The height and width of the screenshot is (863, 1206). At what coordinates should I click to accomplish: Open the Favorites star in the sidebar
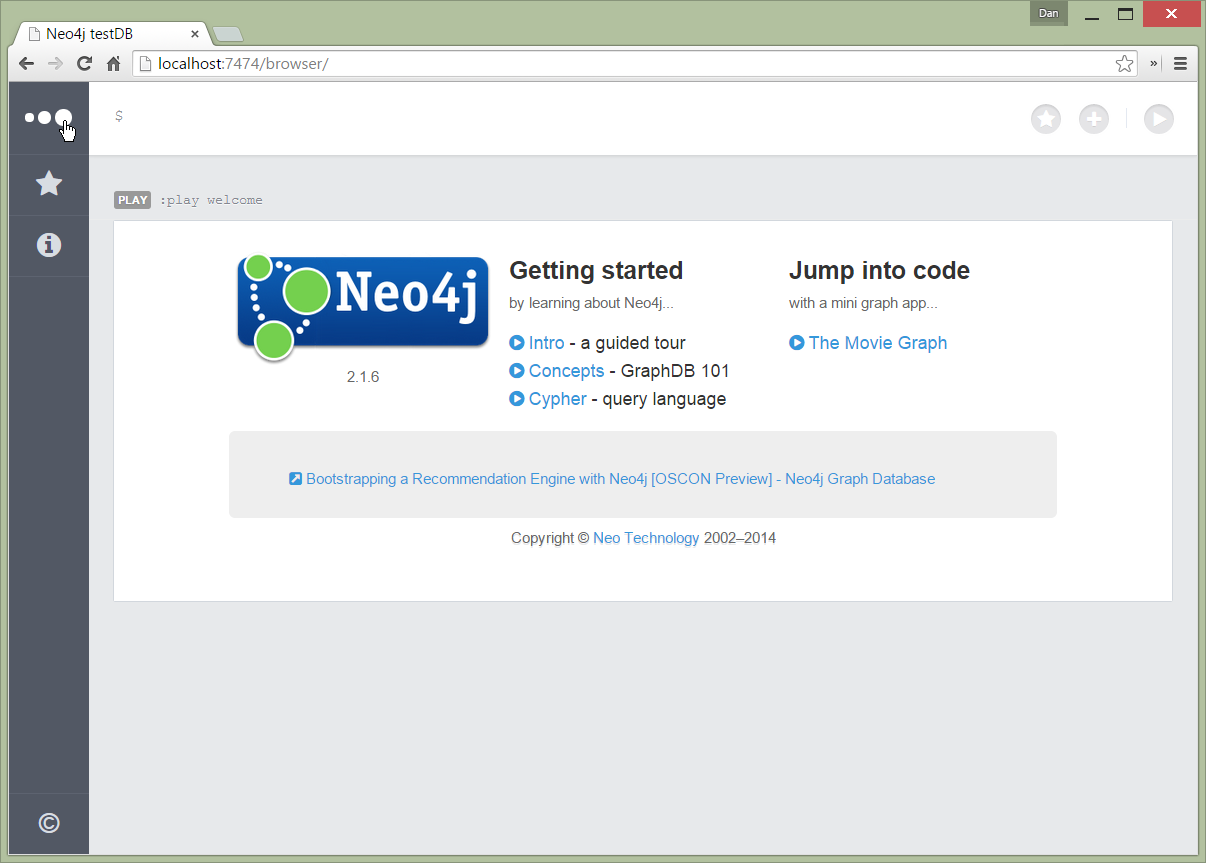48,184
